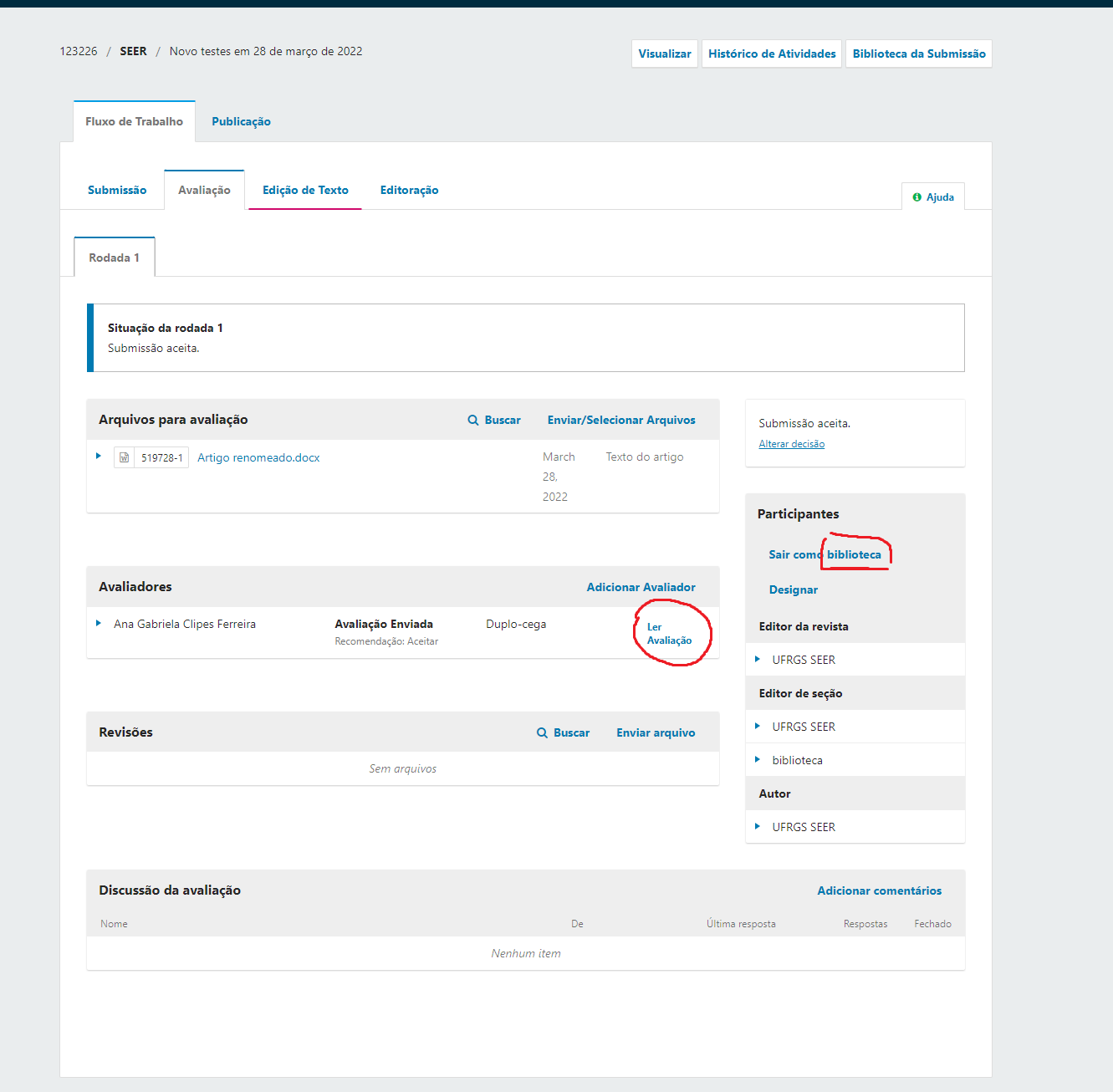Open Histórico de Atividades
The height and width of the screenshot is (1092, 1113).
[772, 54]
